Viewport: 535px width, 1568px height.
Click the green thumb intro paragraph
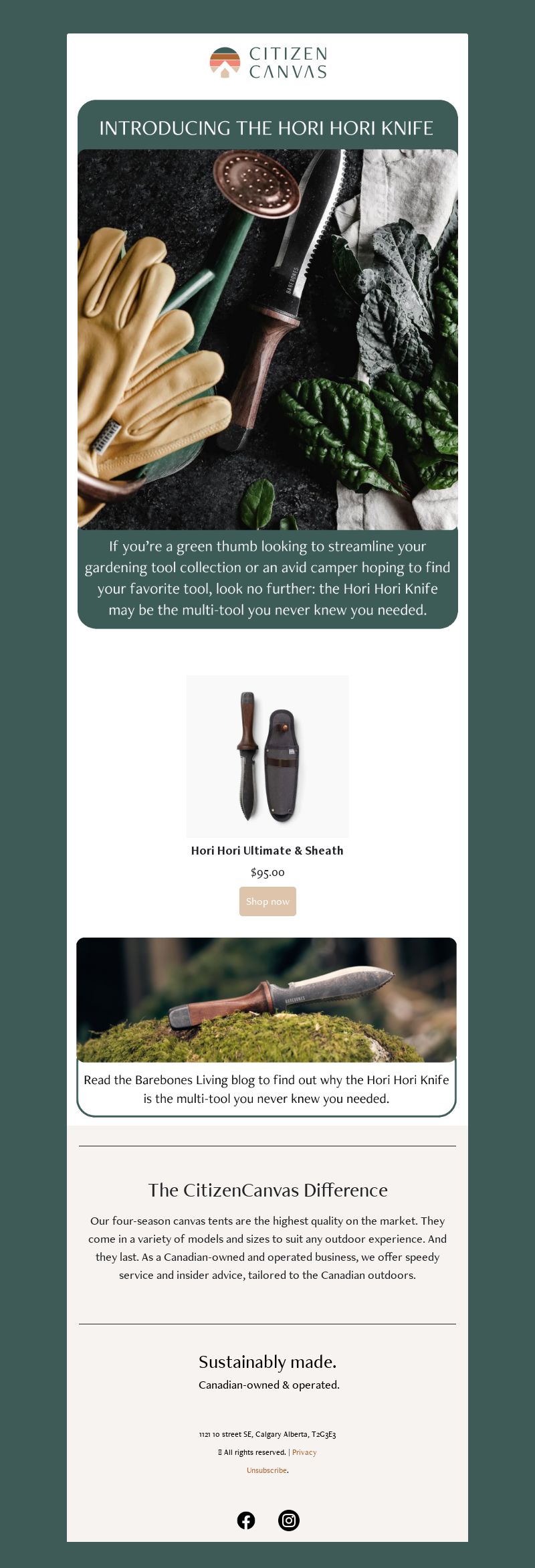click(x=267, y=578)
